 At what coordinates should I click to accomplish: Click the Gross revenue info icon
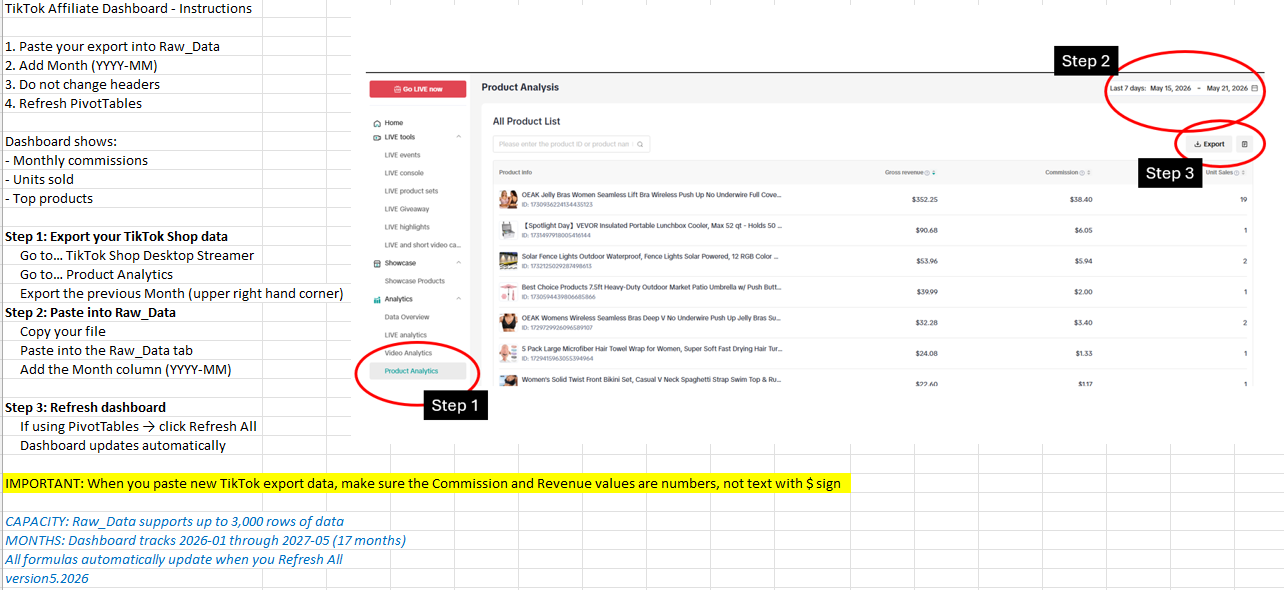click(926, 172)
